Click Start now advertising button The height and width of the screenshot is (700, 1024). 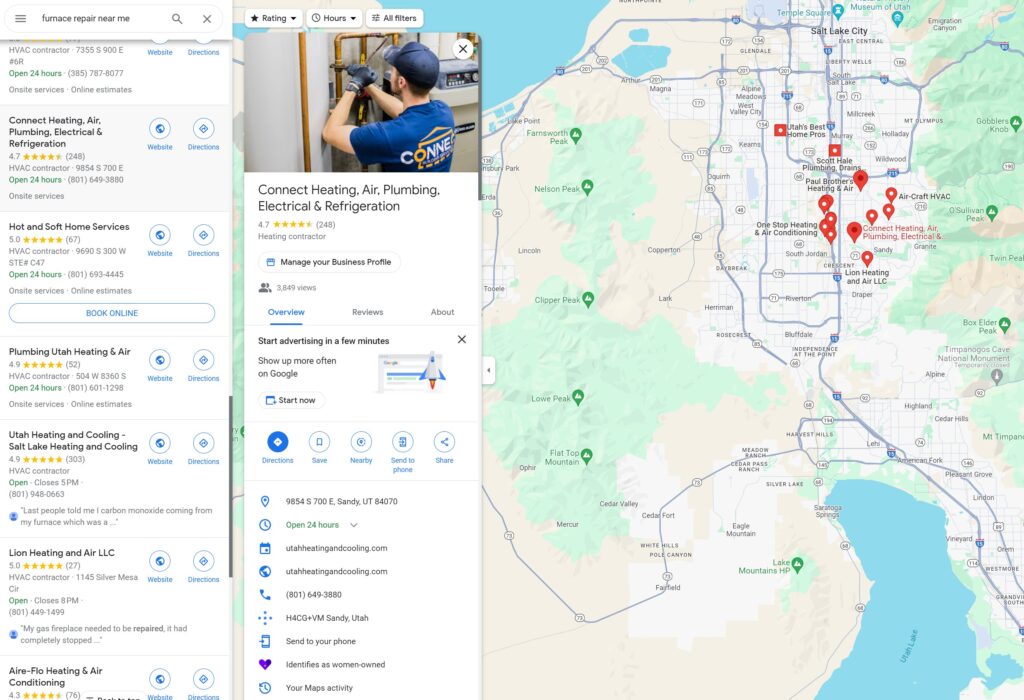(291, 400)
